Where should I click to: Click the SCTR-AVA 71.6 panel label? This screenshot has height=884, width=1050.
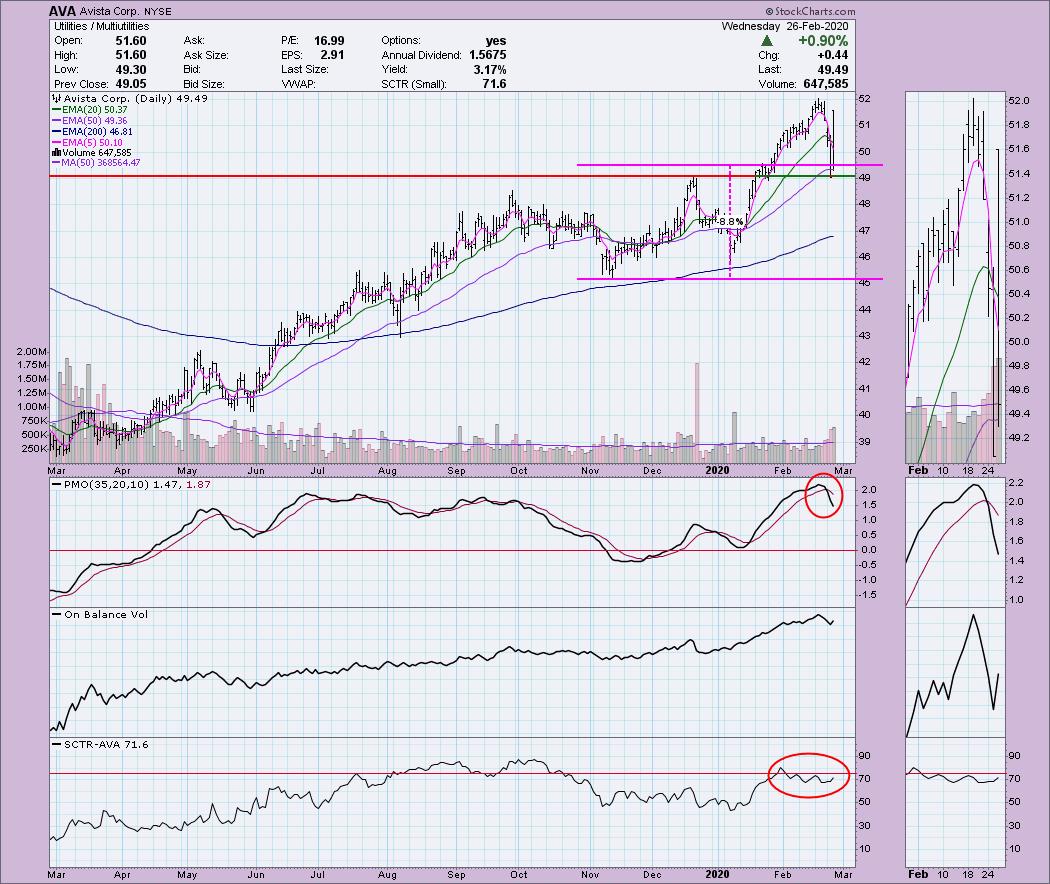[x=106, y=744]
